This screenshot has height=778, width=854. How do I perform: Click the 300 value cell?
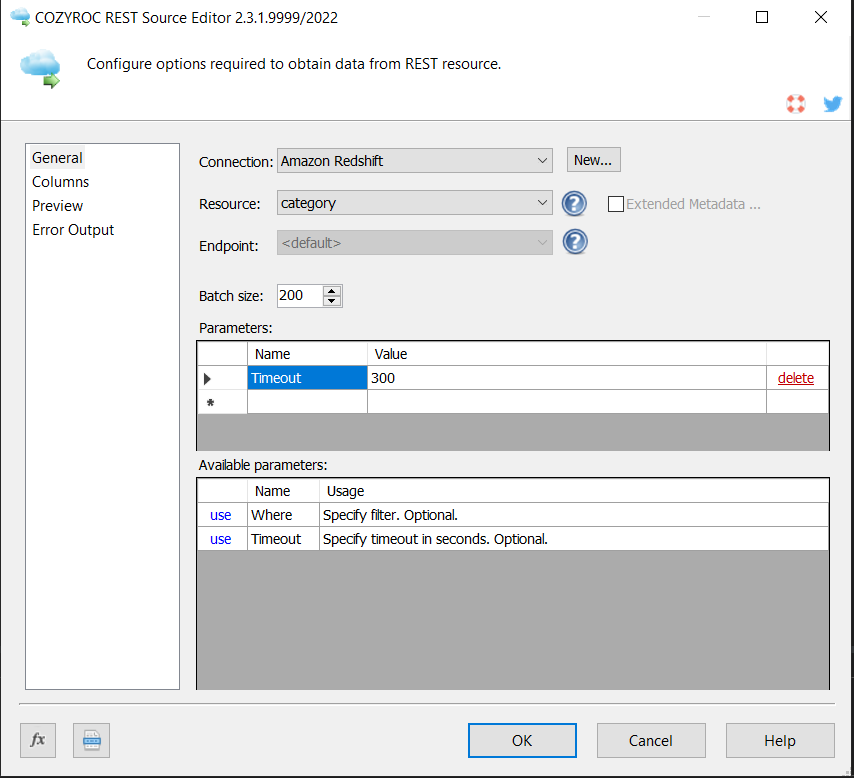[567, 378]
